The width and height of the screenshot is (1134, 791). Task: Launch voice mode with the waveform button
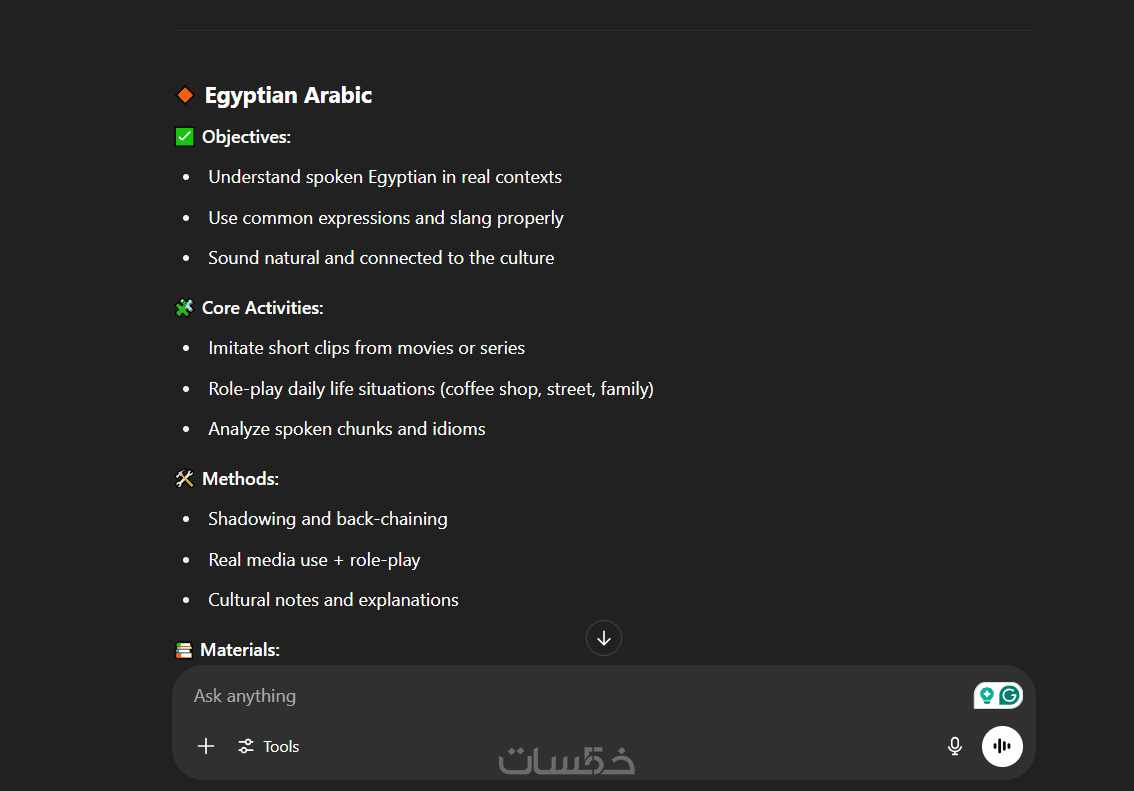pos(1002,746)
